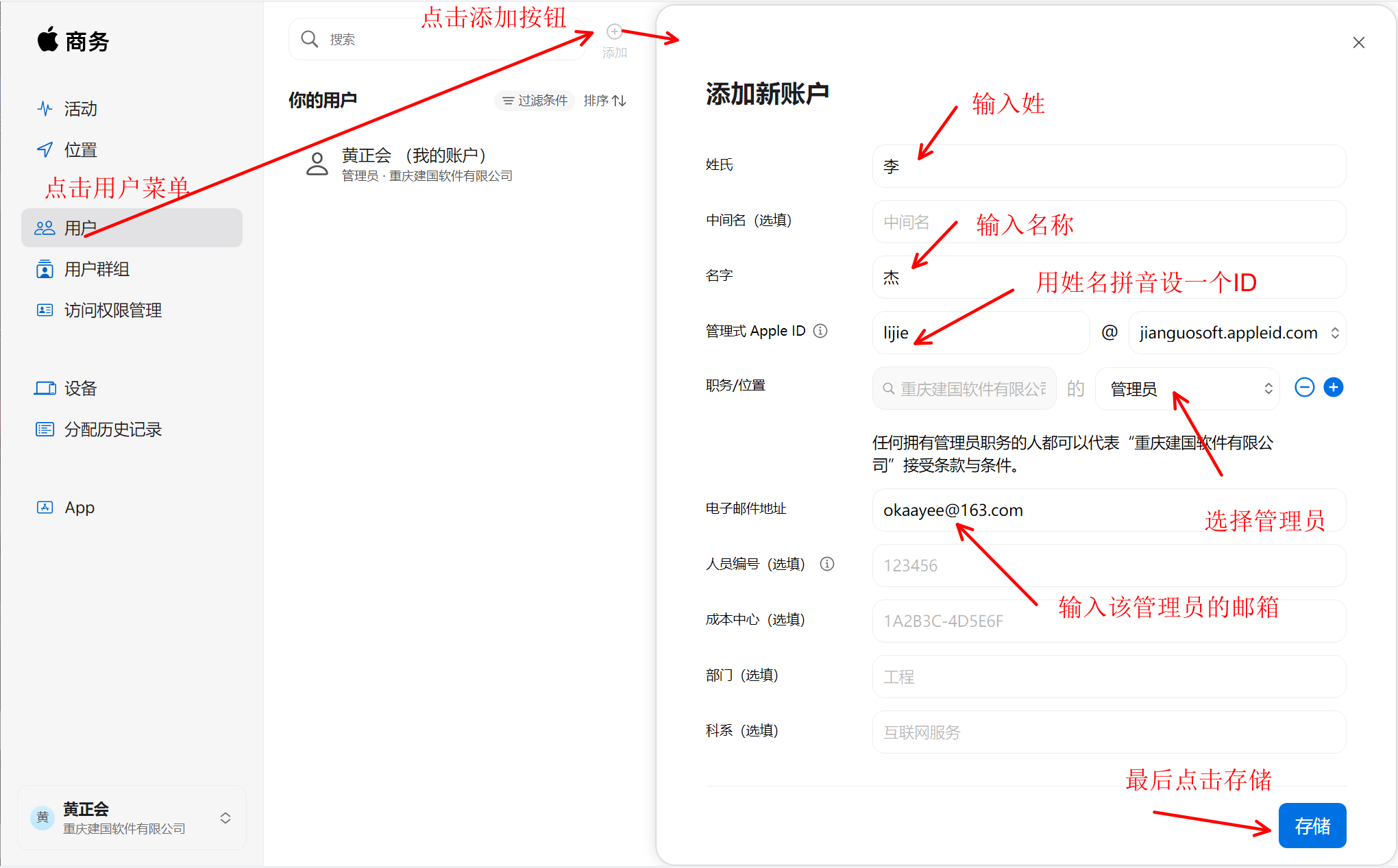Image resolution: width=1398 pixels, height=868 pixels.
Task: Select the 用户 (Users) sidebar menu
Action: tap(132, 228)
